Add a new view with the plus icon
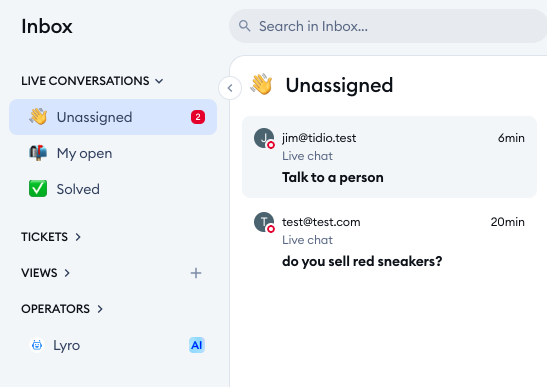547x387 pixels. pyautogui.click(x=196, y=273)
